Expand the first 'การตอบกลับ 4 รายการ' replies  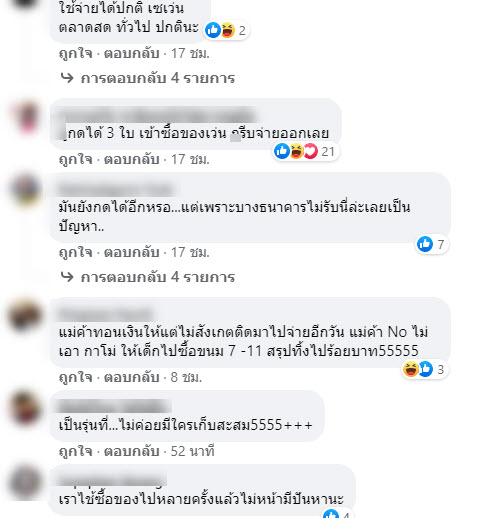coord(158,78)
